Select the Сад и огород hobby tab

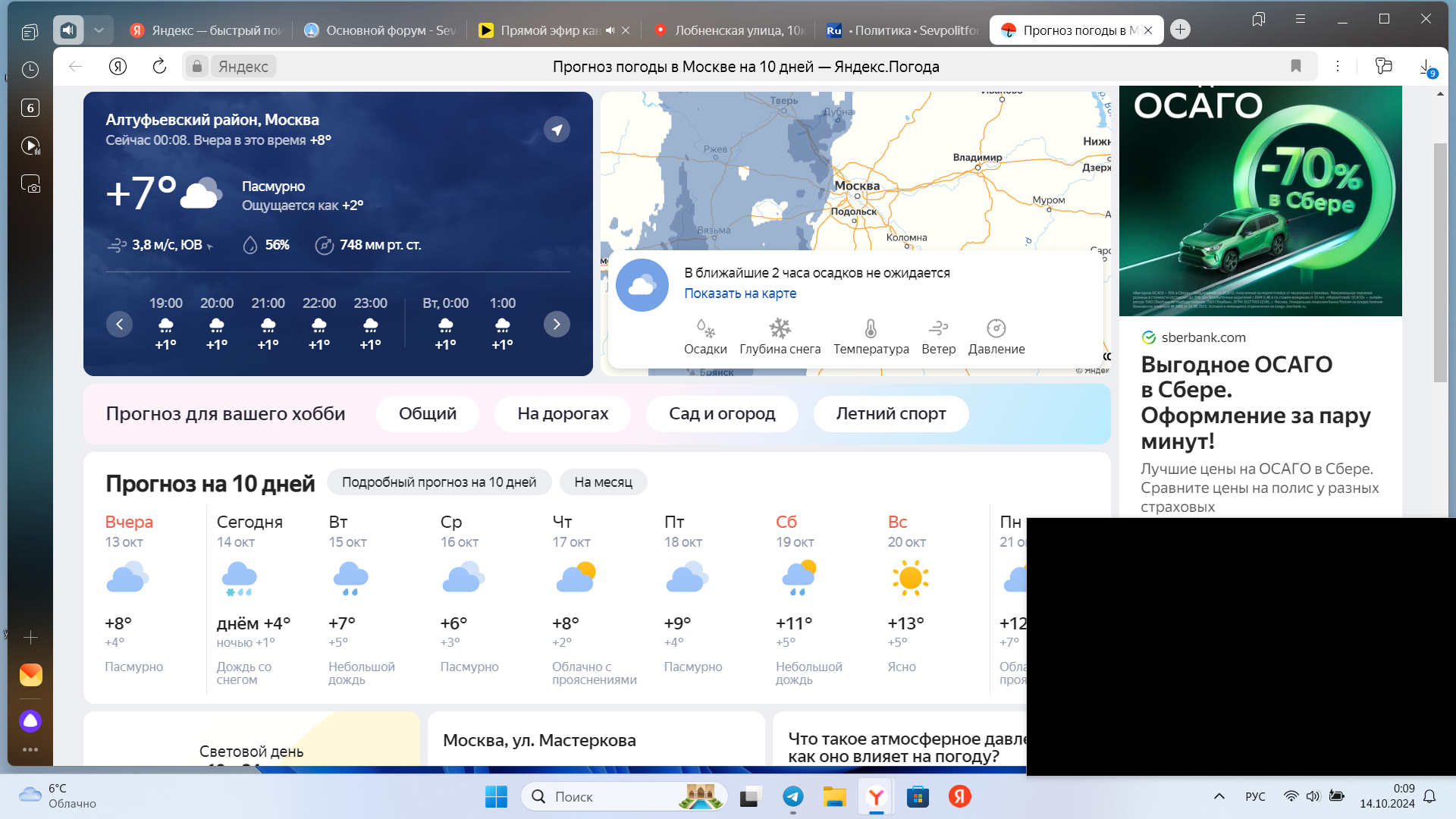(x=721, y=414)
